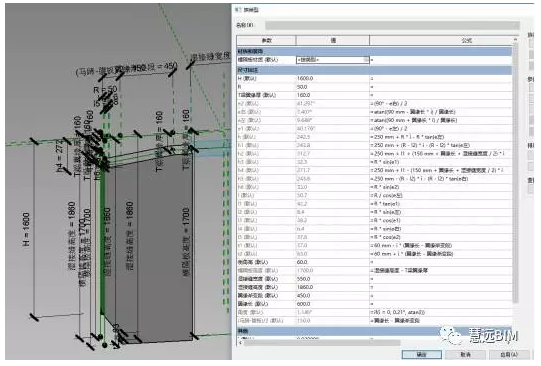Click the 1860.0 value cell
The width and height of the screenshot is (541, 366).
333,287
